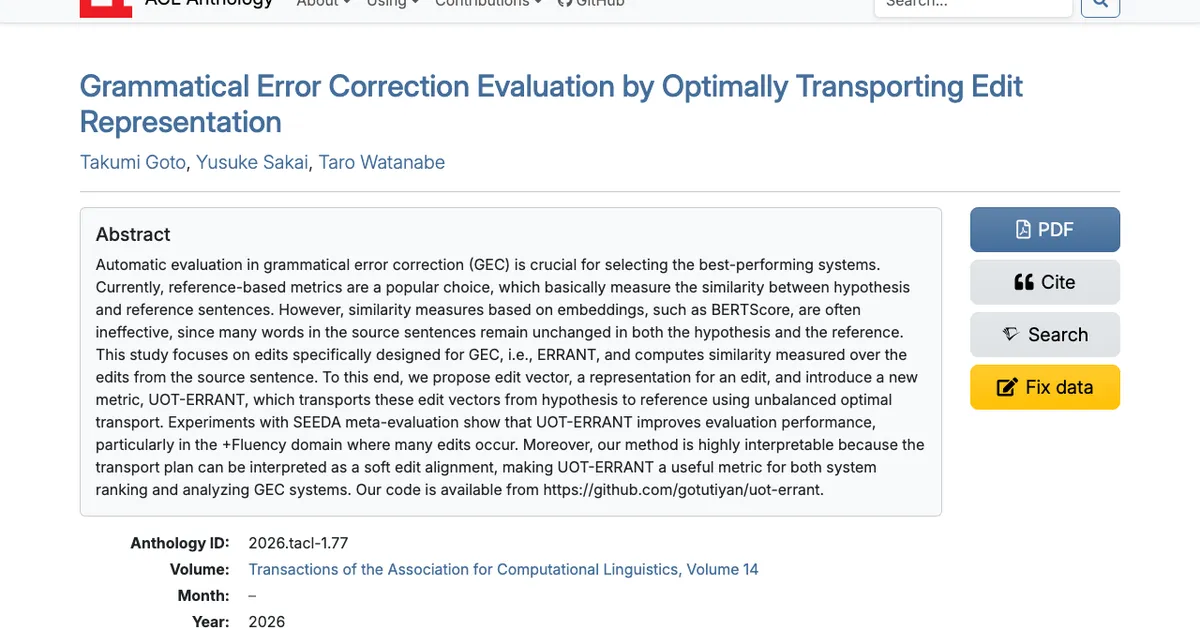Expand the About dropdown menu
This screenshot has width=1200, height=630.
[x=323, y=4]
